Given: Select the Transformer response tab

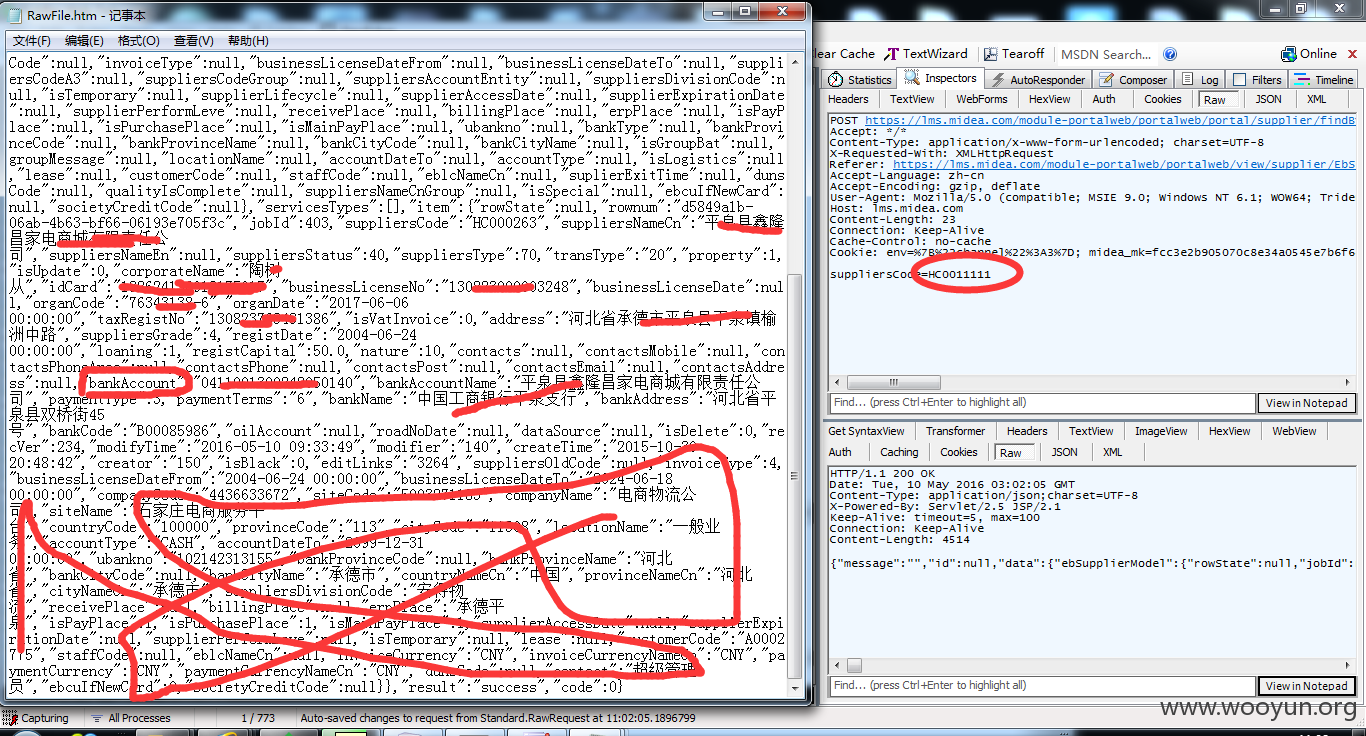Looking at the screenshot, I should click(955, 431).
